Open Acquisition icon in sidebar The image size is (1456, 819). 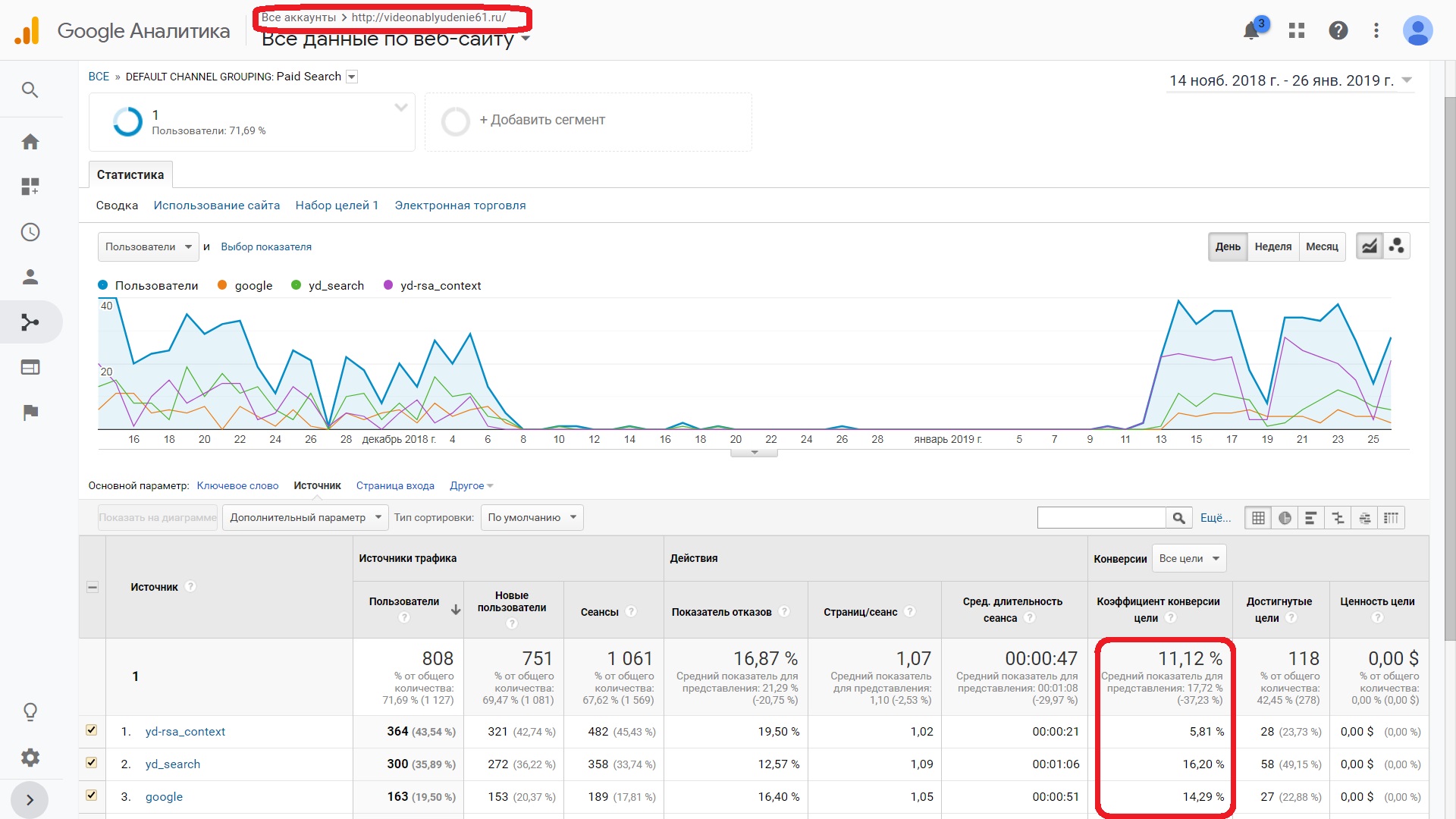pos(30,322)
